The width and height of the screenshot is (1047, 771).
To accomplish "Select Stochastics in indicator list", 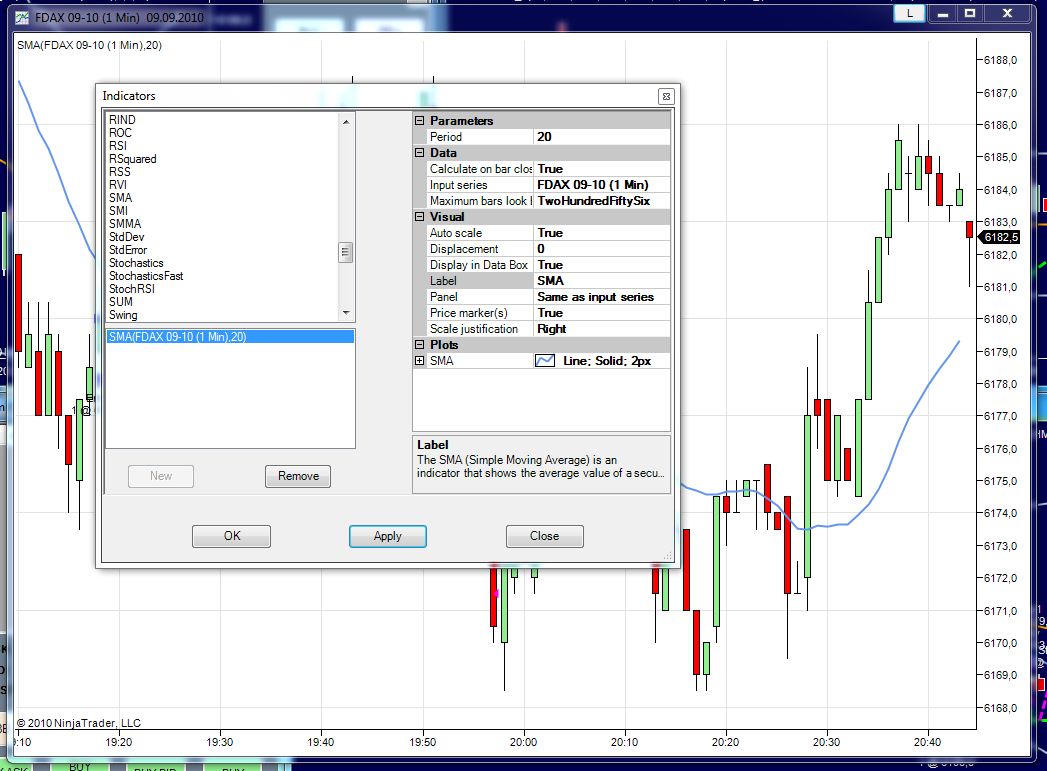I will (136, 263).
